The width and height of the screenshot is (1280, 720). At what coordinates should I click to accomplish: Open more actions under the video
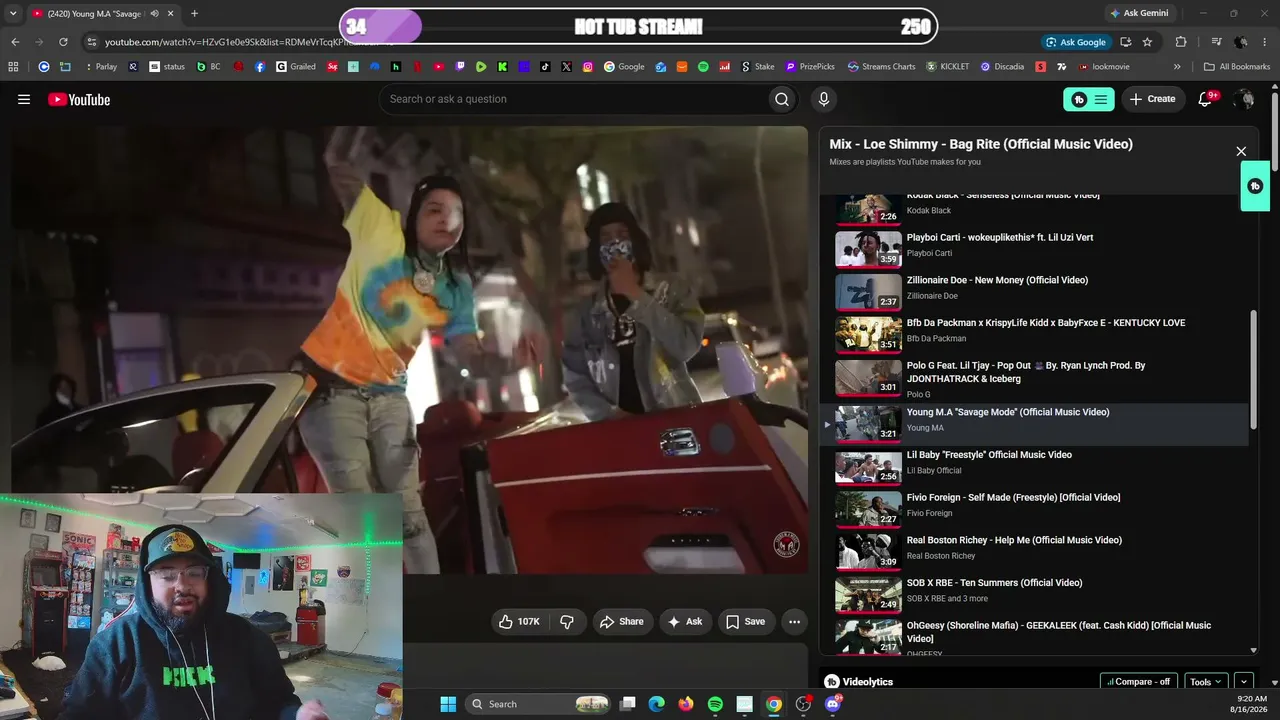794,621
